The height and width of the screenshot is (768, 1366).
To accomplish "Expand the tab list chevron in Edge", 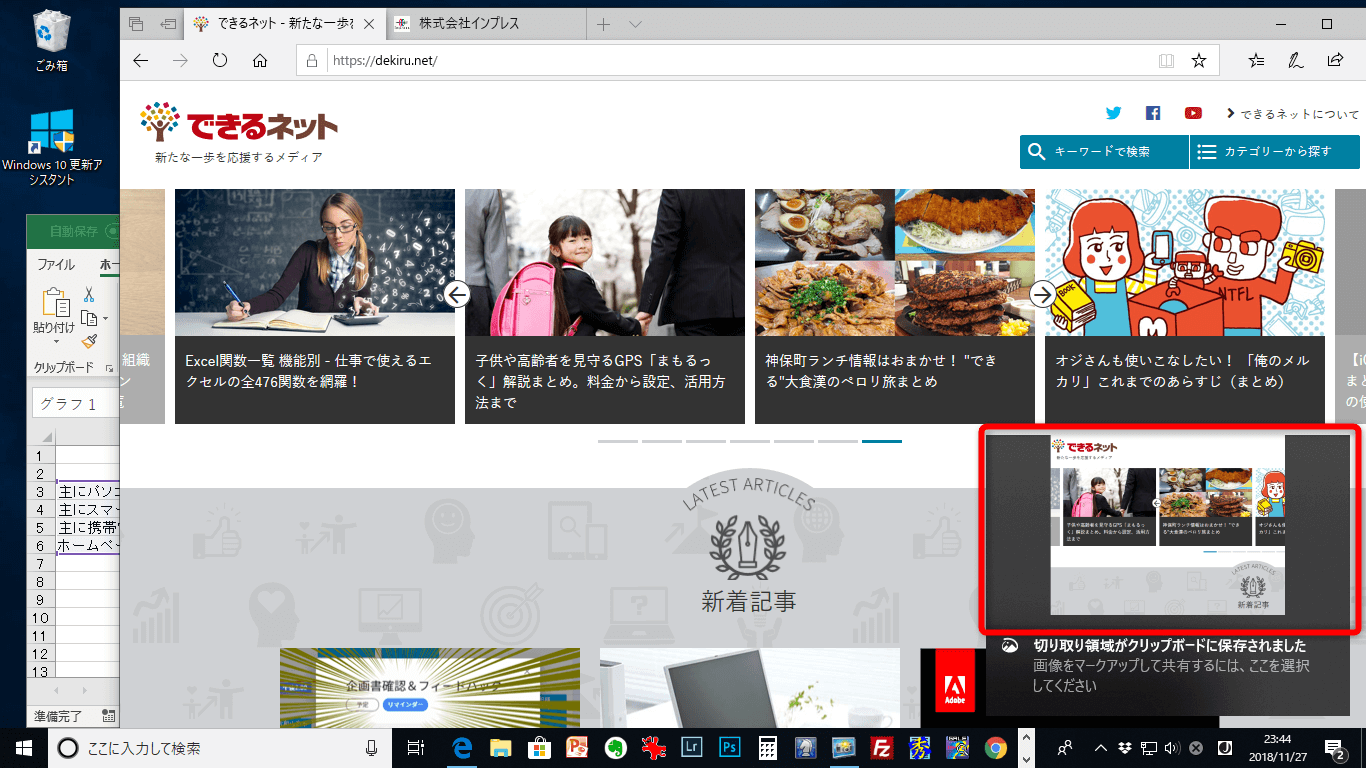I will (x=635, y=24).
